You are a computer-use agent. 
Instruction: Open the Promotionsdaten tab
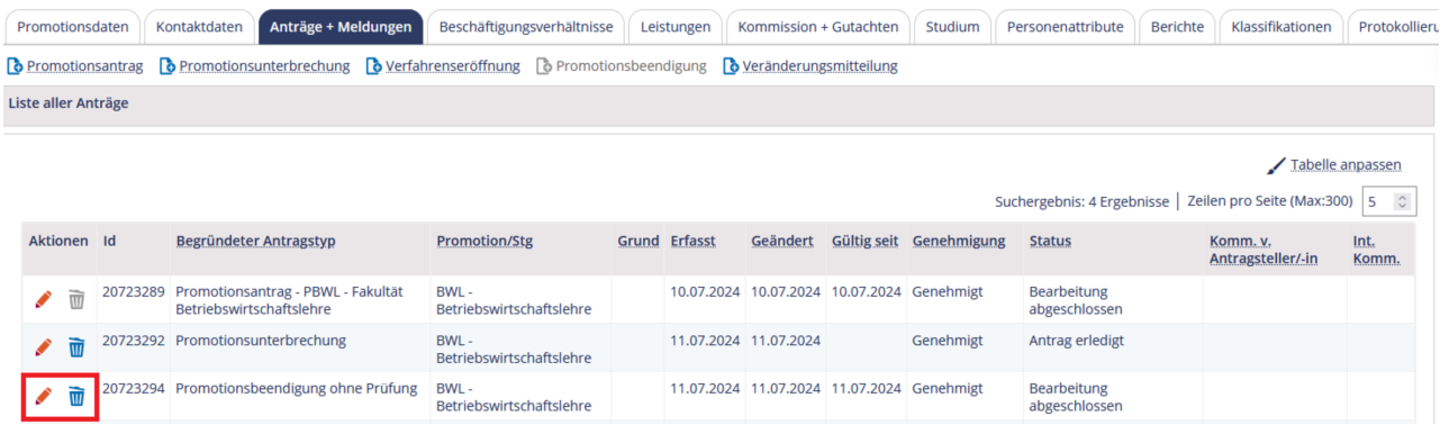[72, 27]
